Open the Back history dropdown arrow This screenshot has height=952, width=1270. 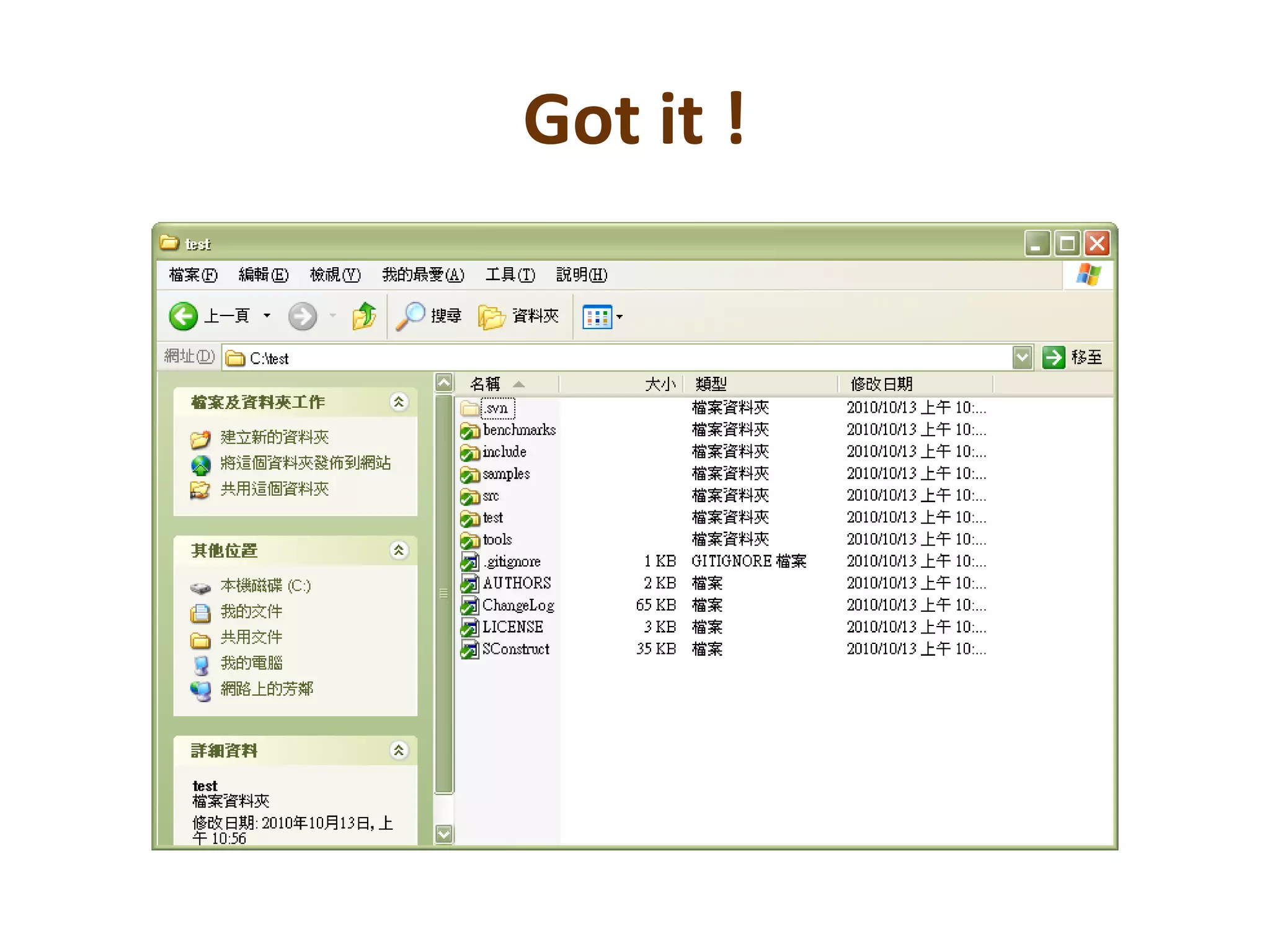click(267, 316)
